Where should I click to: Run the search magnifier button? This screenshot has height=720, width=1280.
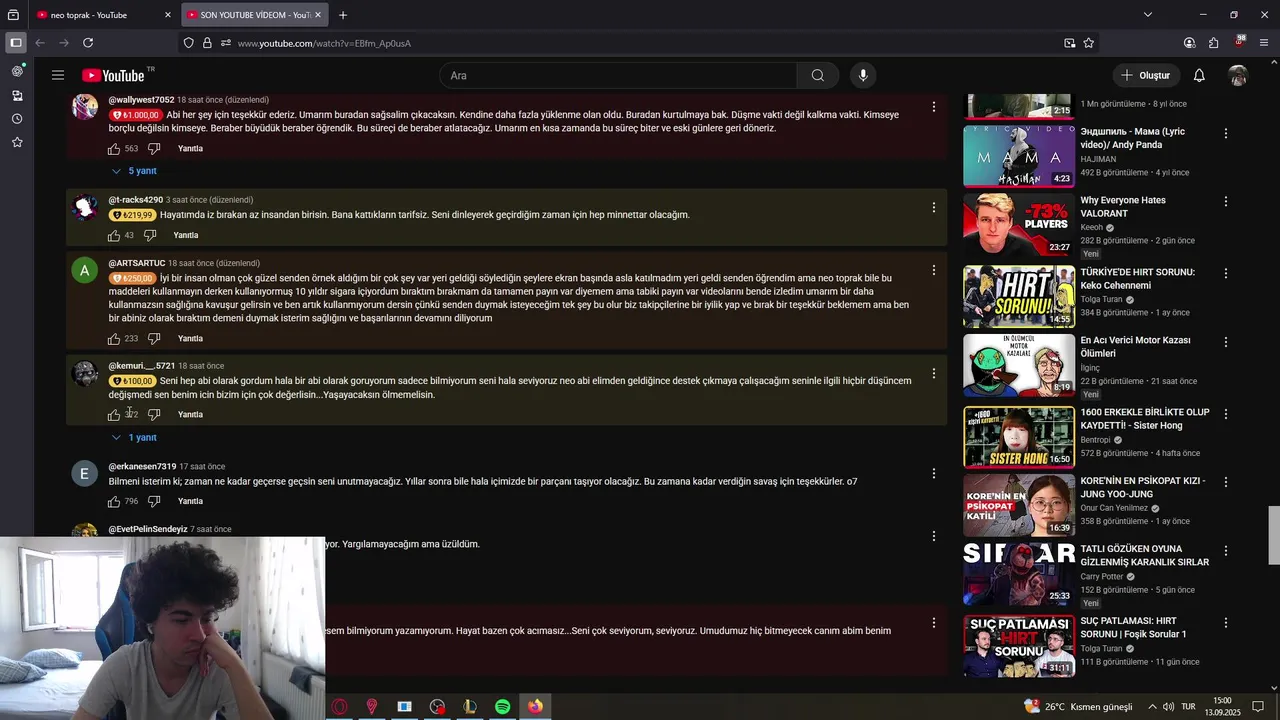pos(818,75)
